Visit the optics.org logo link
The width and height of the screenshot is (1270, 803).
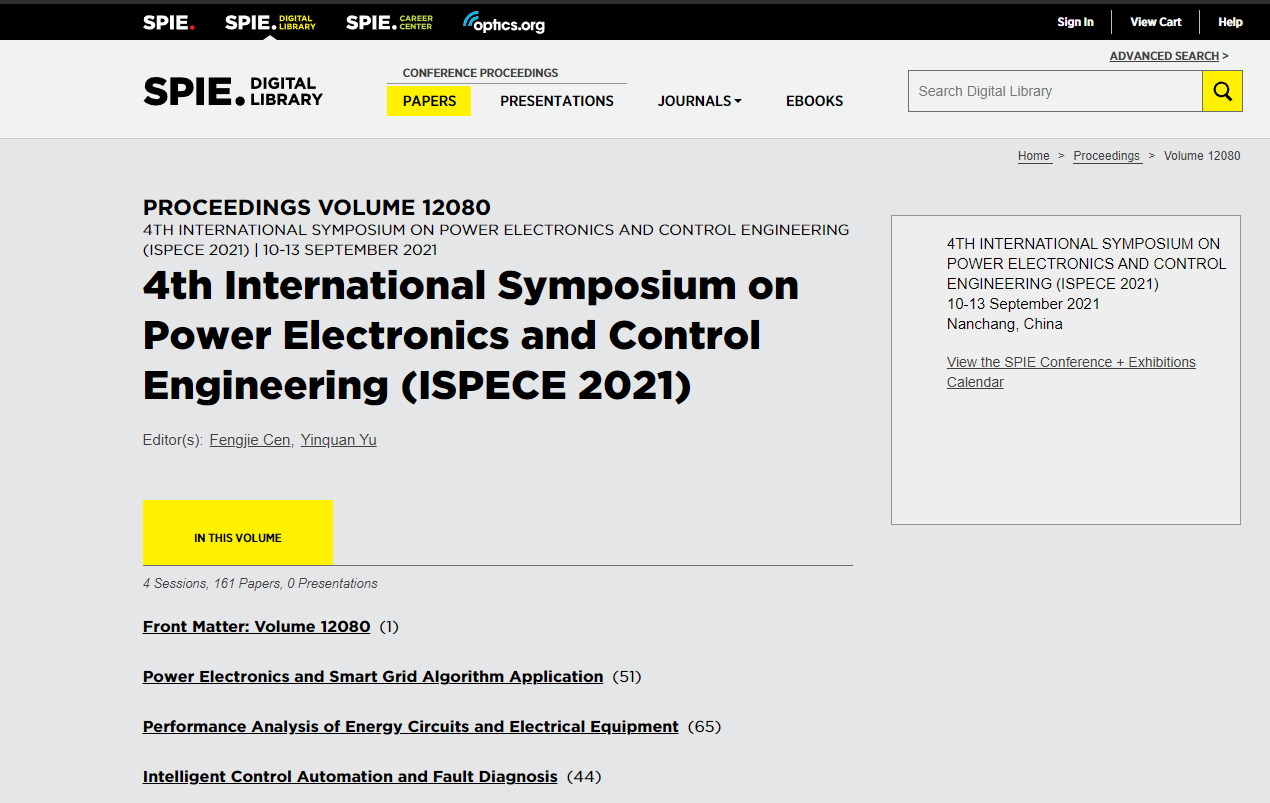(504, 22)
